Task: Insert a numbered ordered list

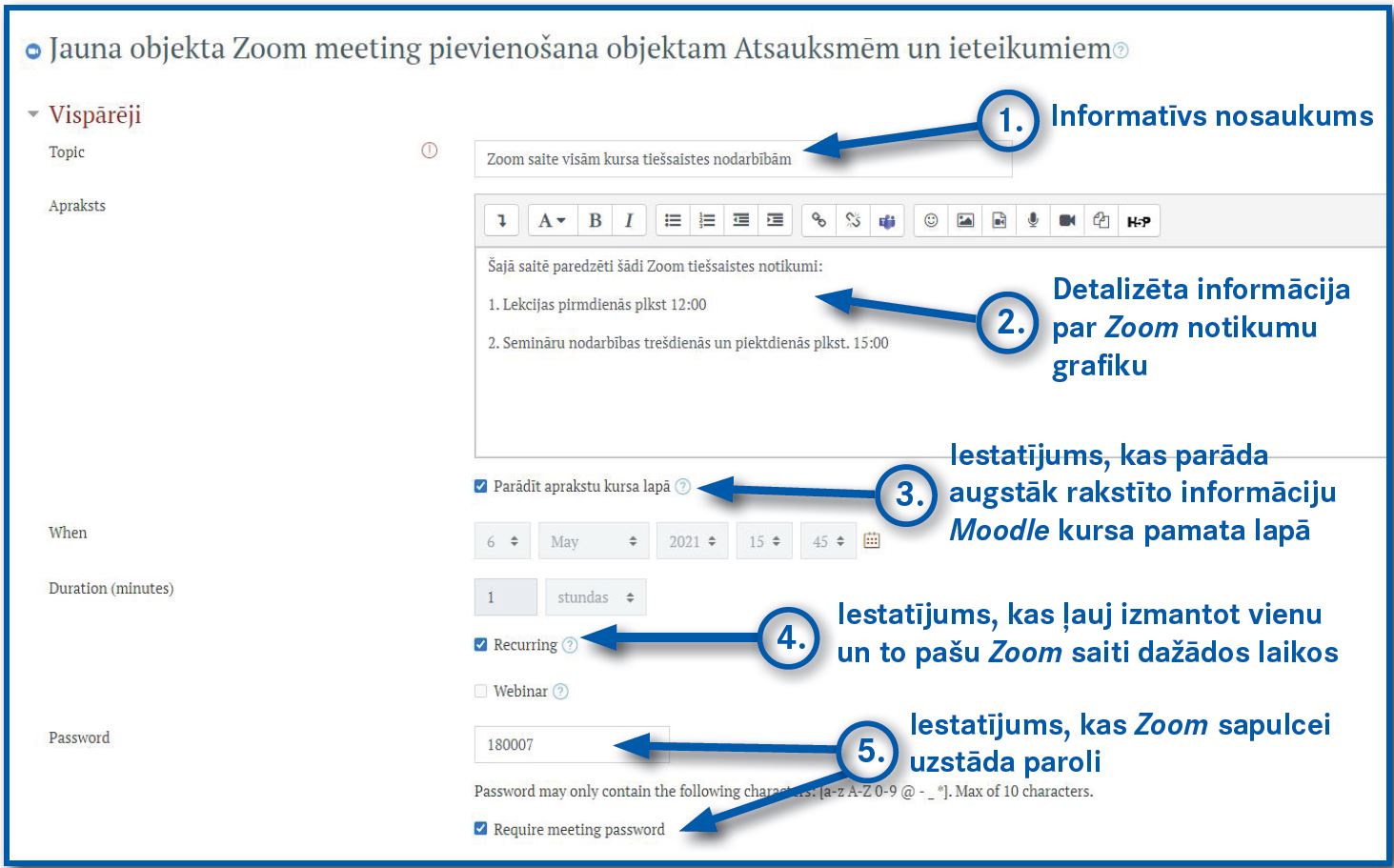Action: (x=707, y=221)
